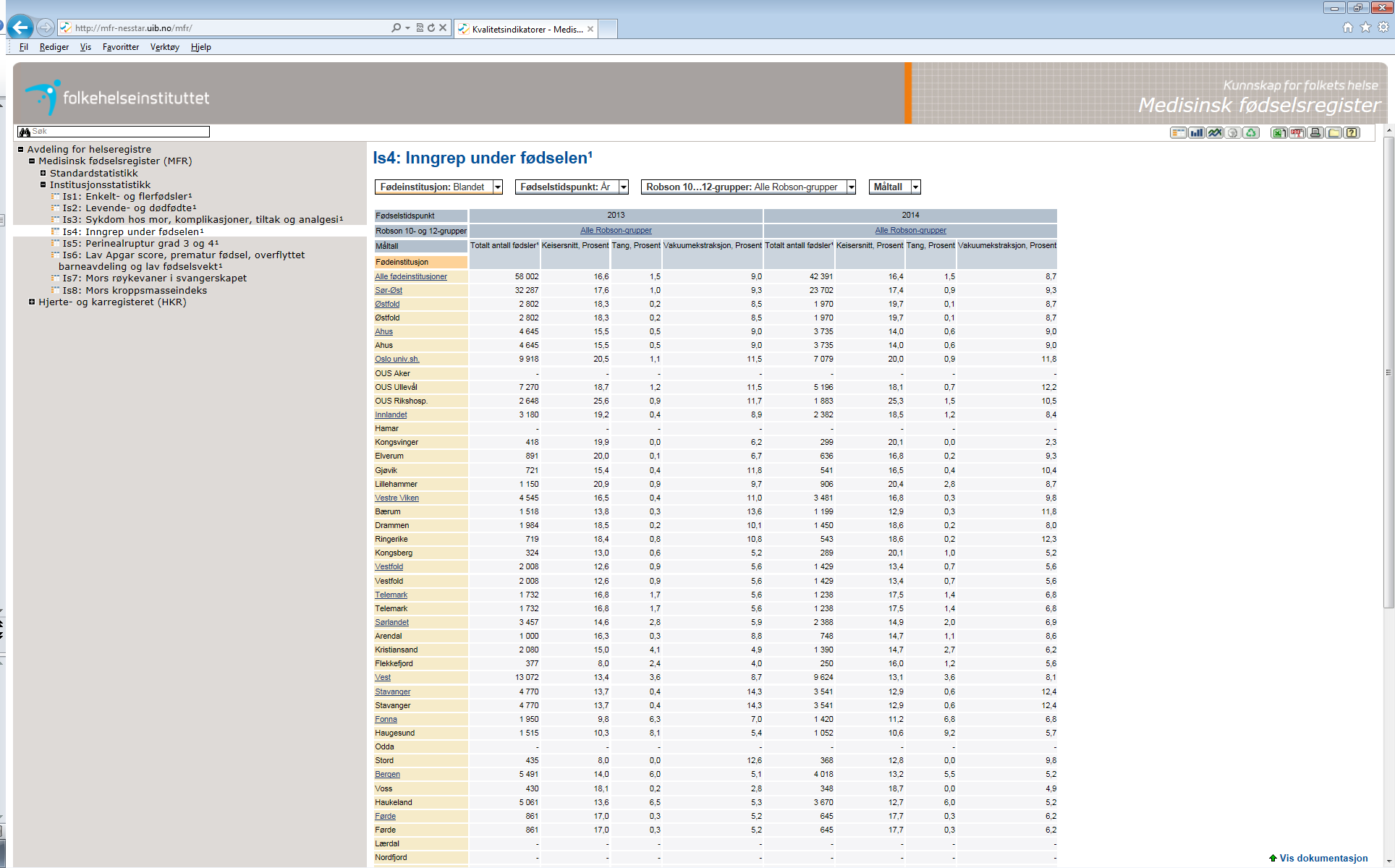
Task: Click the globe map view icon
Action: [x=1233, y=132]
